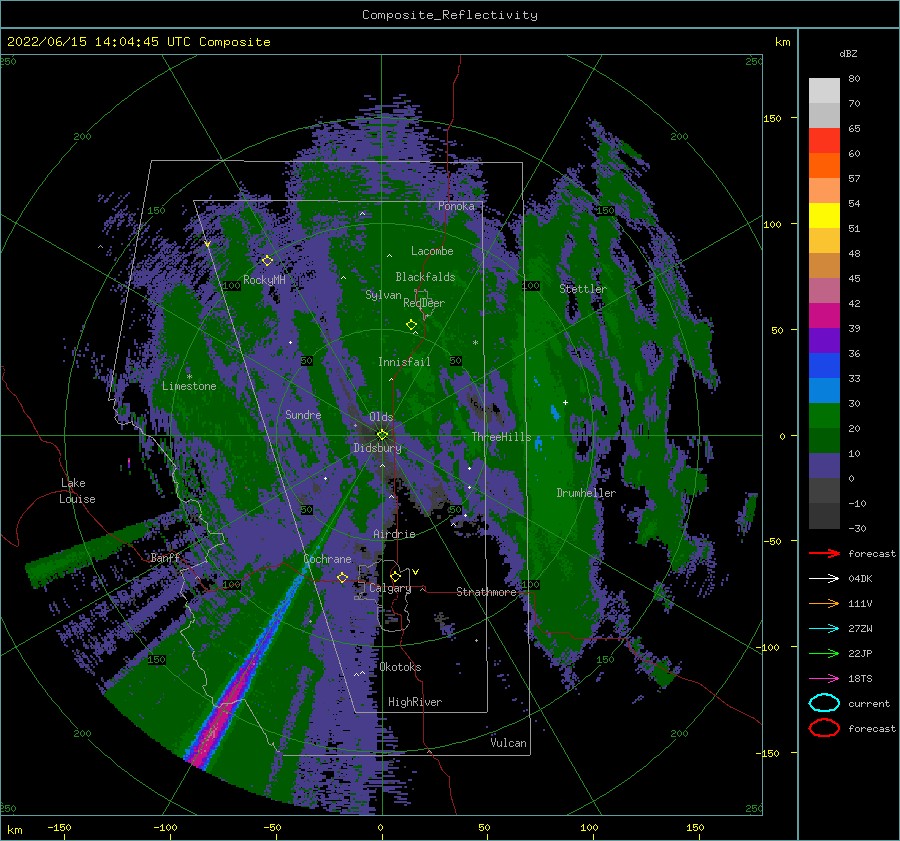Image resolution: width=900 pixels, height=841 pixels.
Task: Click the white 04DK arrow legend icon
Action: (824, 579)
